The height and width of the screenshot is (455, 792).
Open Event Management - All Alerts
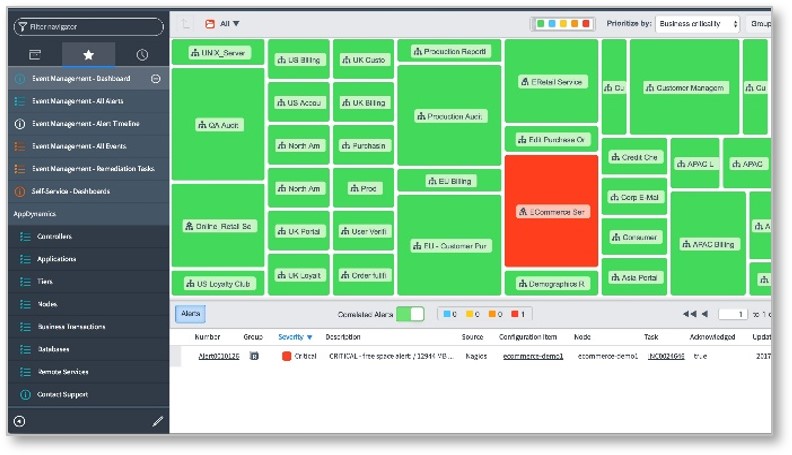(78, 101)
